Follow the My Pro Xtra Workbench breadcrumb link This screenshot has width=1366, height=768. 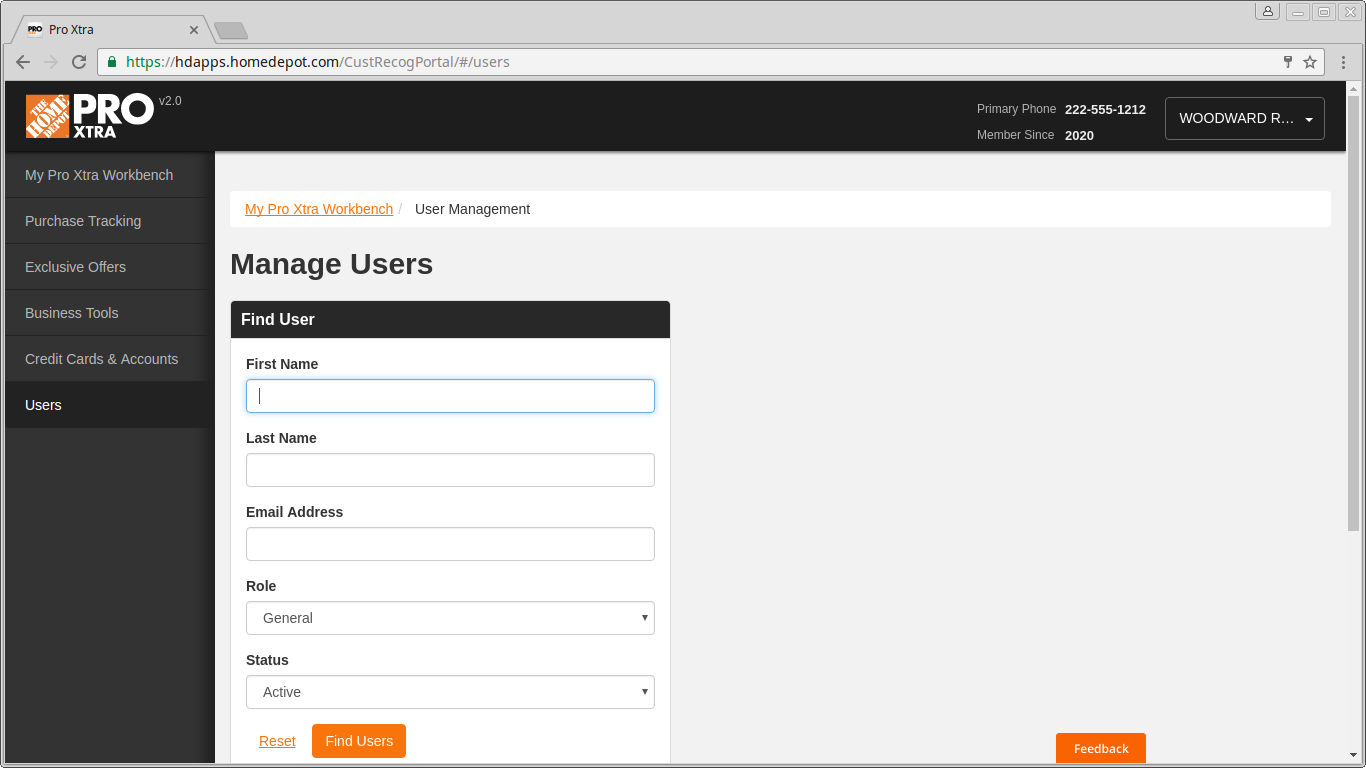318,209
